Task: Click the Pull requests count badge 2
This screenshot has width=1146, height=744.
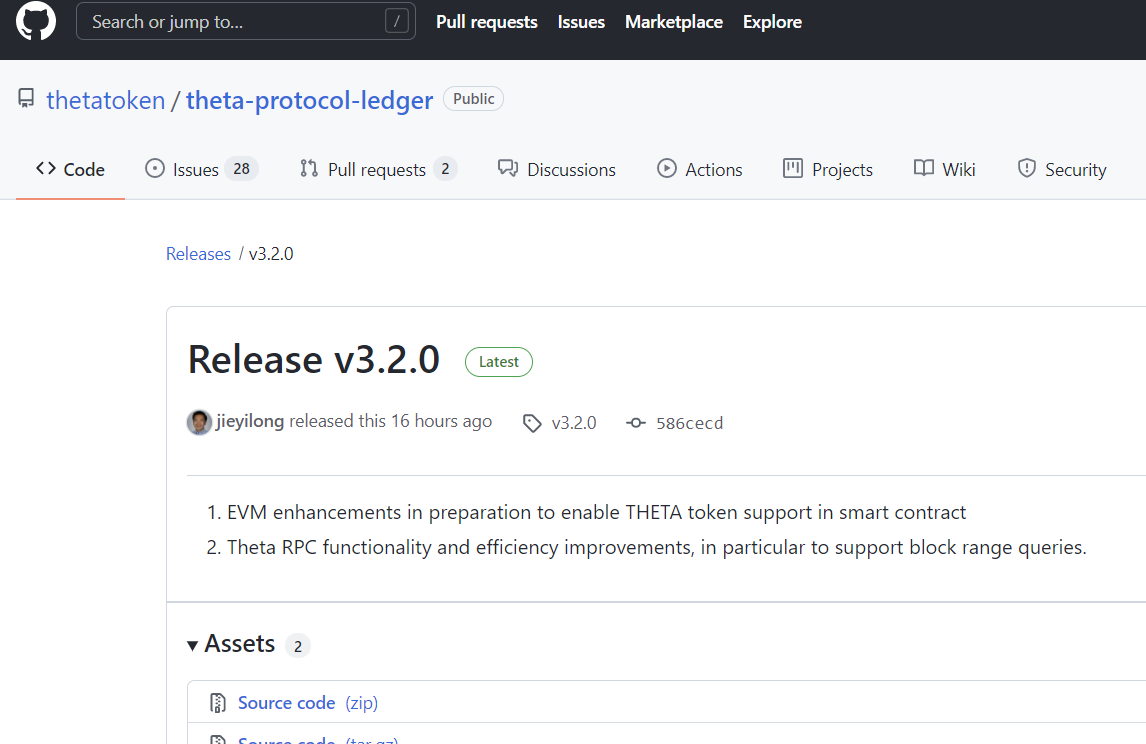Action: 445,169
